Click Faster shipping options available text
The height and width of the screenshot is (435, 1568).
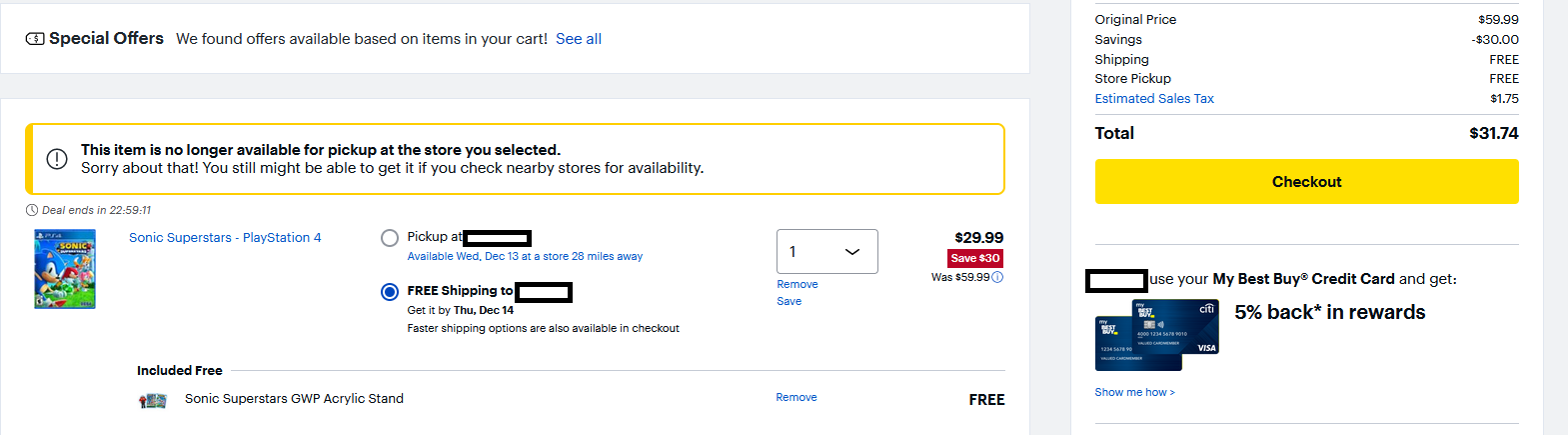[543, 329]
